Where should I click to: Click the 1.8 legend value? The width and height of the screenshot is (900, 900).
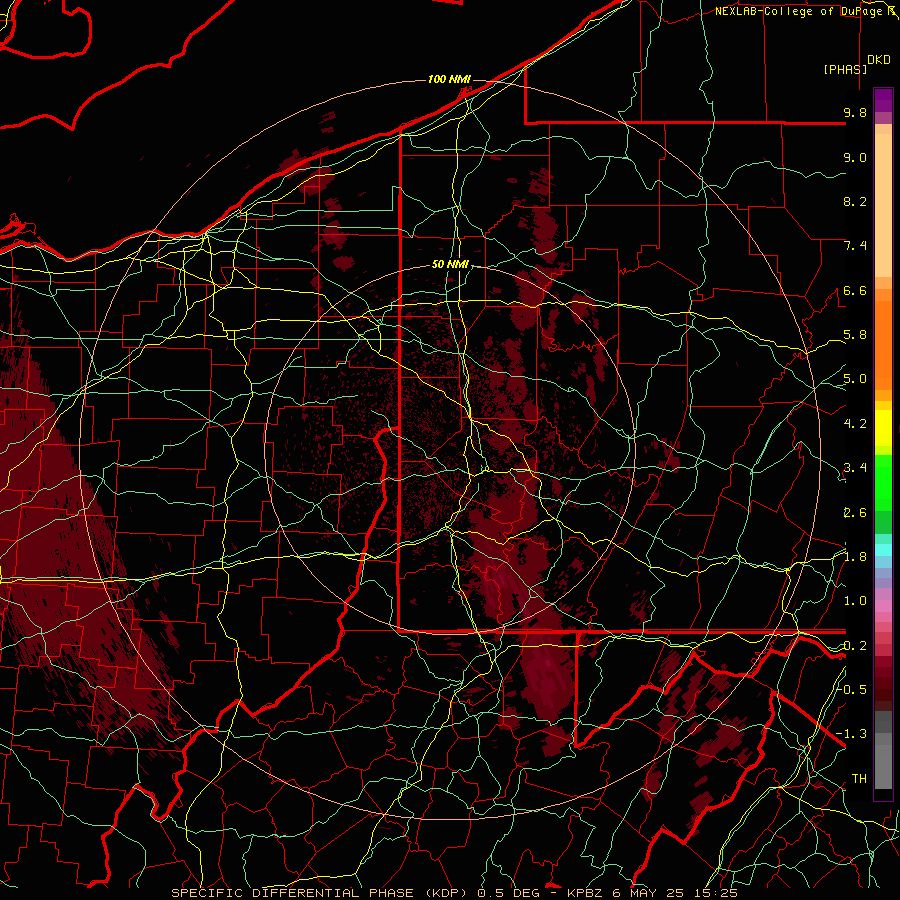[x=855, y=557]
